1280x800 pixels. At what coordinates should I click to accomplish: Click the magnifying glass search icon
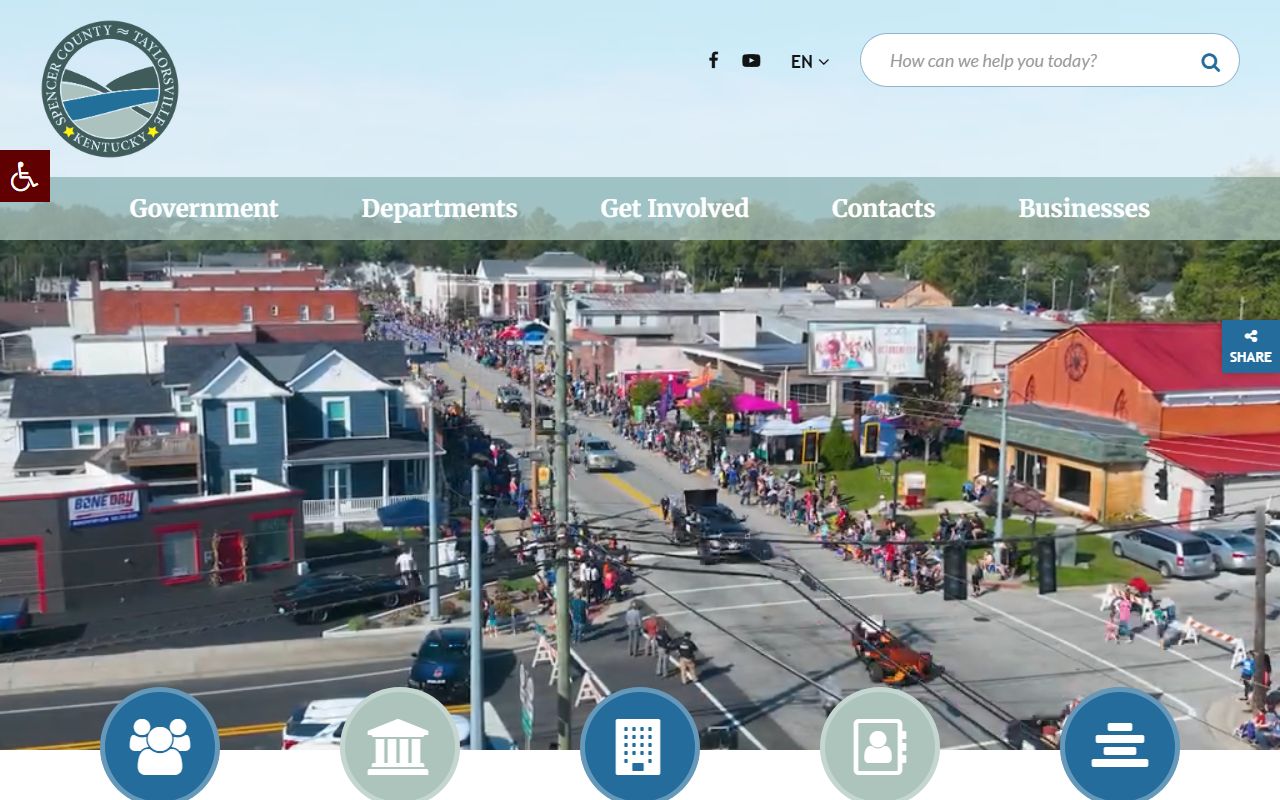point(1210,62)
